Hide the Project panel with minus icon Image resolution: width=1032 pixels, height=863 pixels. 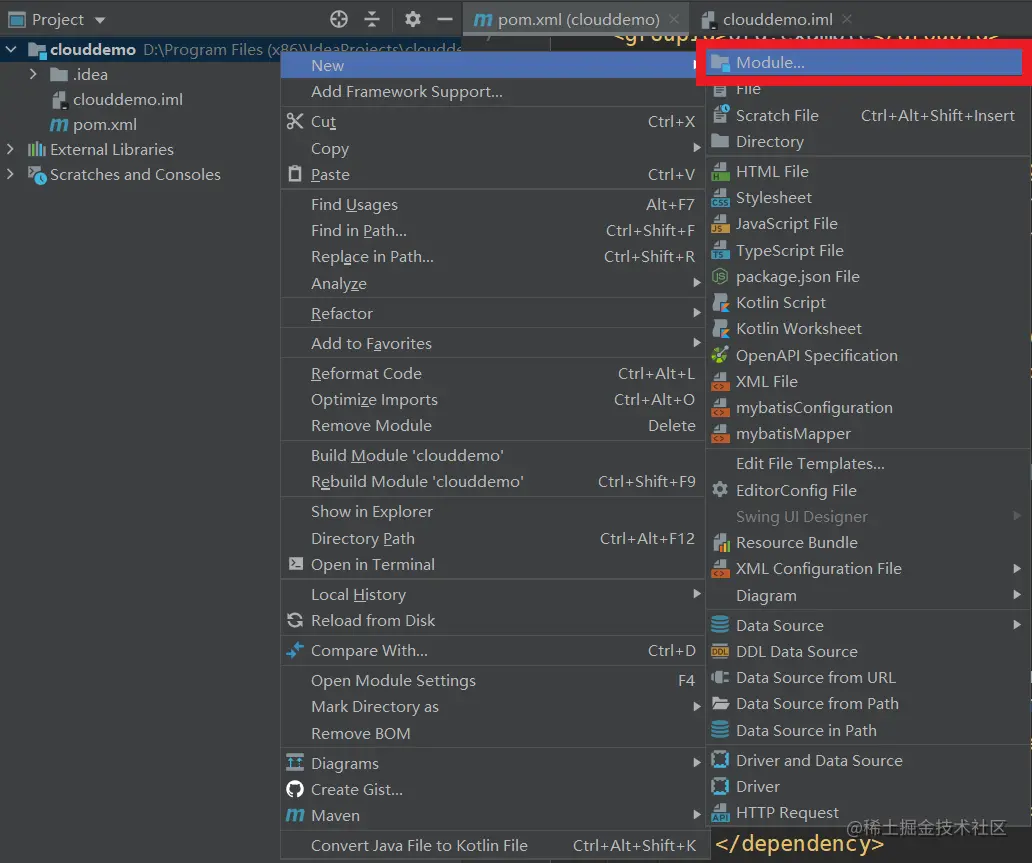coord(445,19)
